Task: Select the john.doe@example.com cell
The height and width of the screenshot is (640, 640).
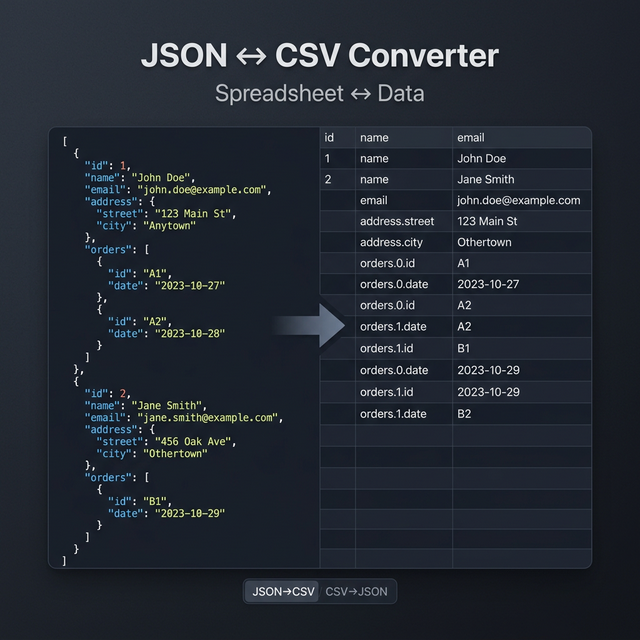Action: pyautogui.click(x=522, y=200)
